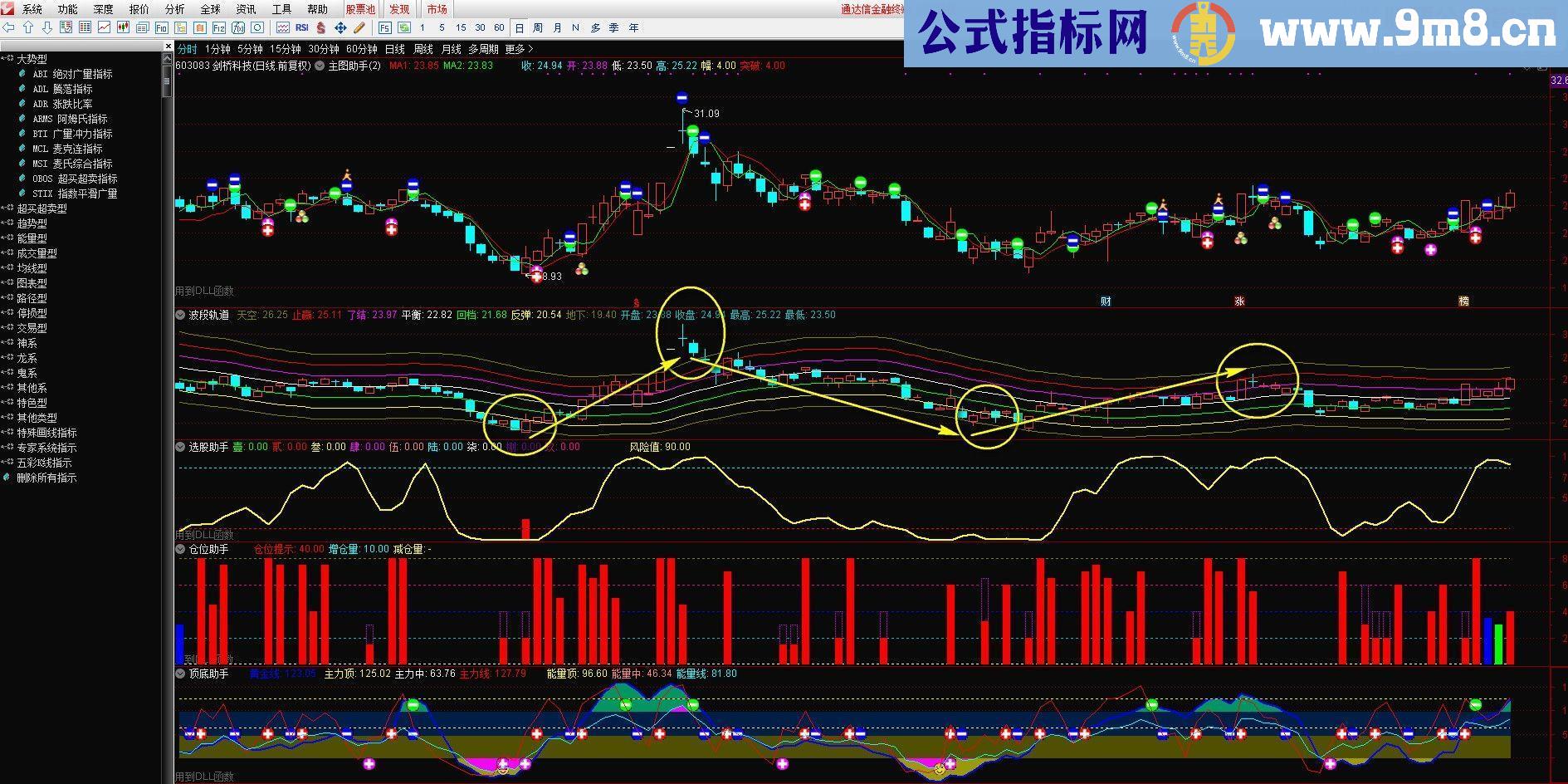Select the blue move cross-arrows tool
This screenshot has height=784, width=1568.
coord(340,27)
